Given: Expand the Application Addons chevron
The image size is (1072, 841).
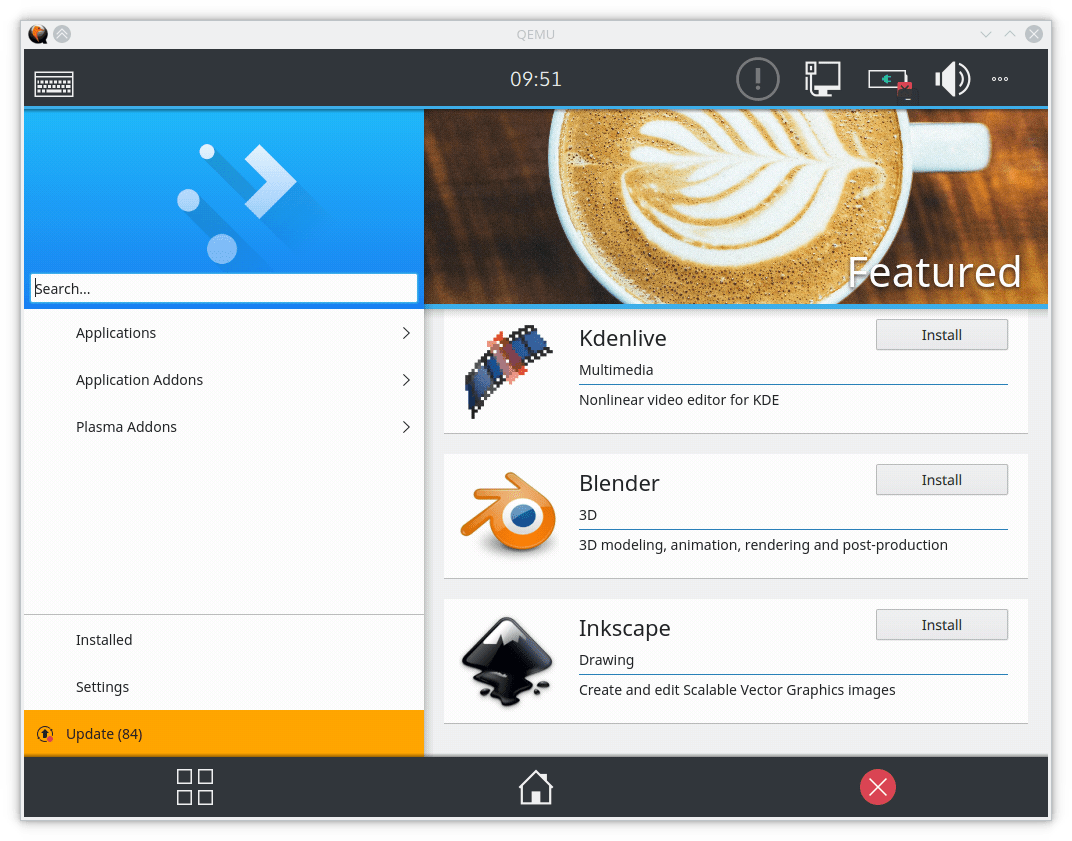Looking at the screenshot, I should click(406, 380).
